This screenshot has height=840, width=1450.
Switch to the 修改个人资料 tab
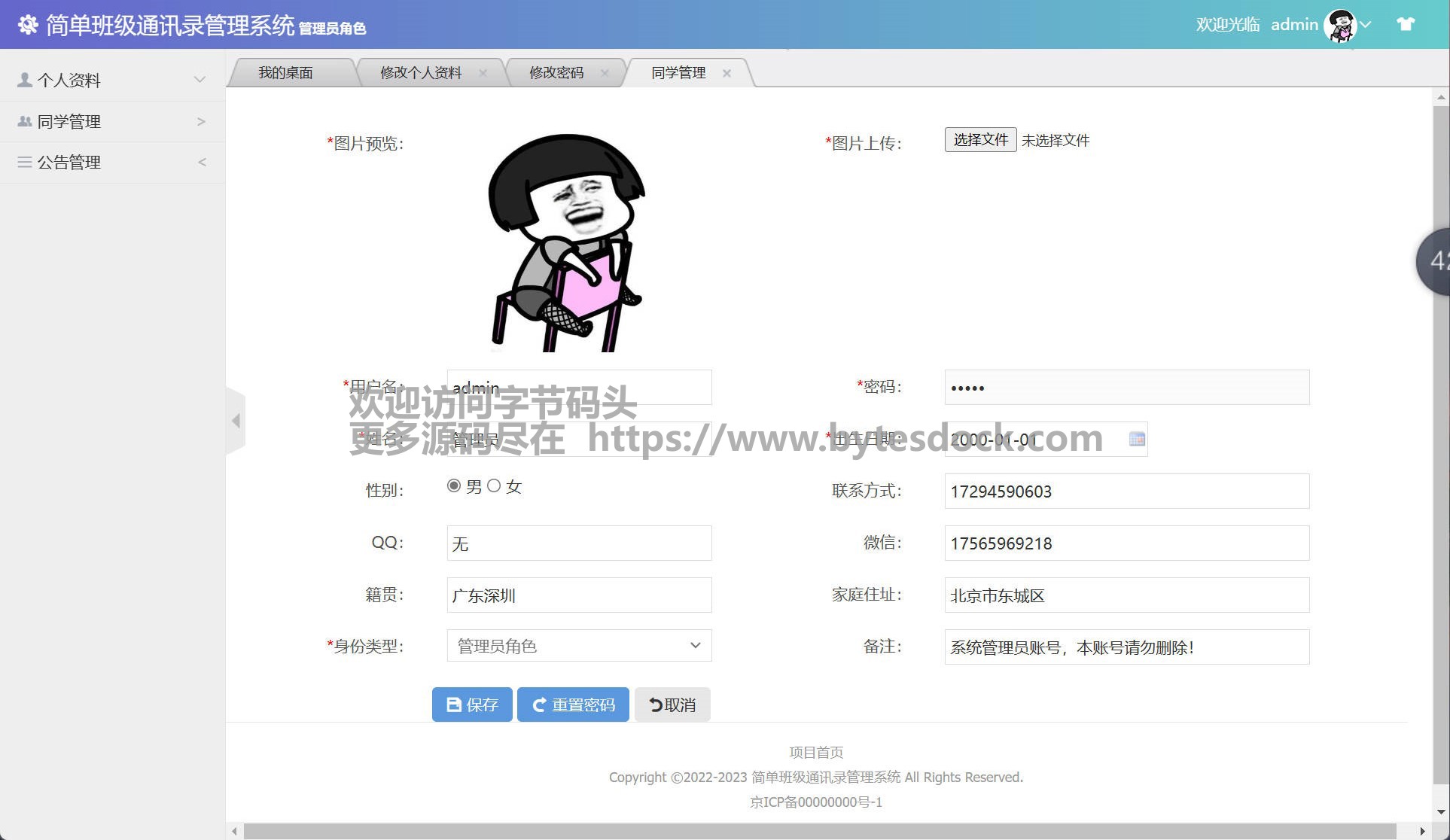tap(420, 73)
